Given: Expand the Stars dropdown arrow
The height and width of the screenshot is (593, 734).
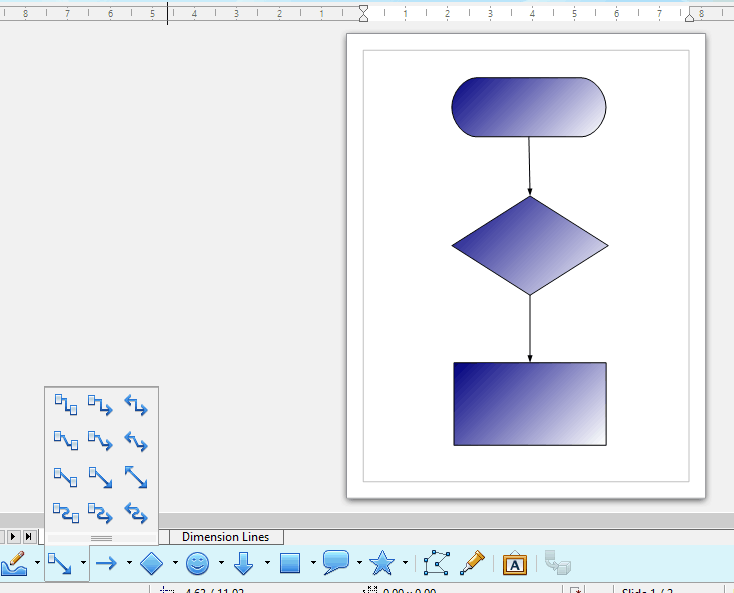Looking at the screenshot, I should [405, 563].
